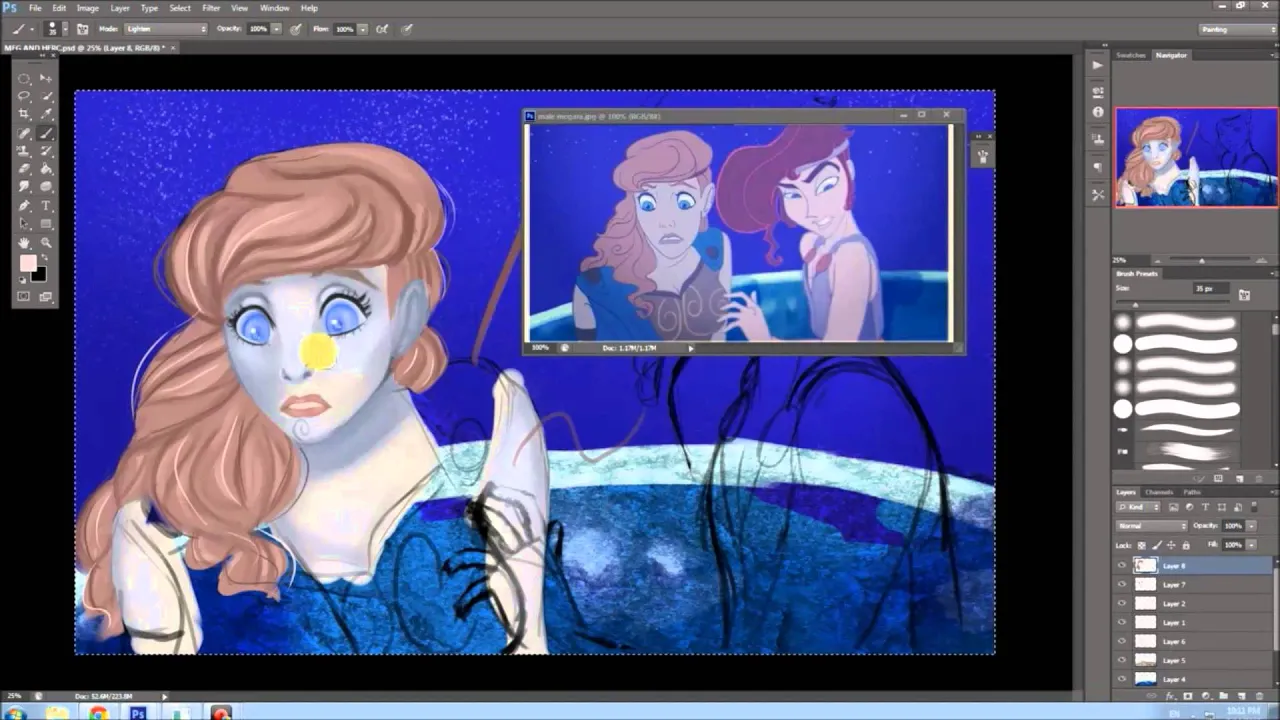The image size is (1280, 720).
Task: Change the screen mode
Action: point(46,296)
